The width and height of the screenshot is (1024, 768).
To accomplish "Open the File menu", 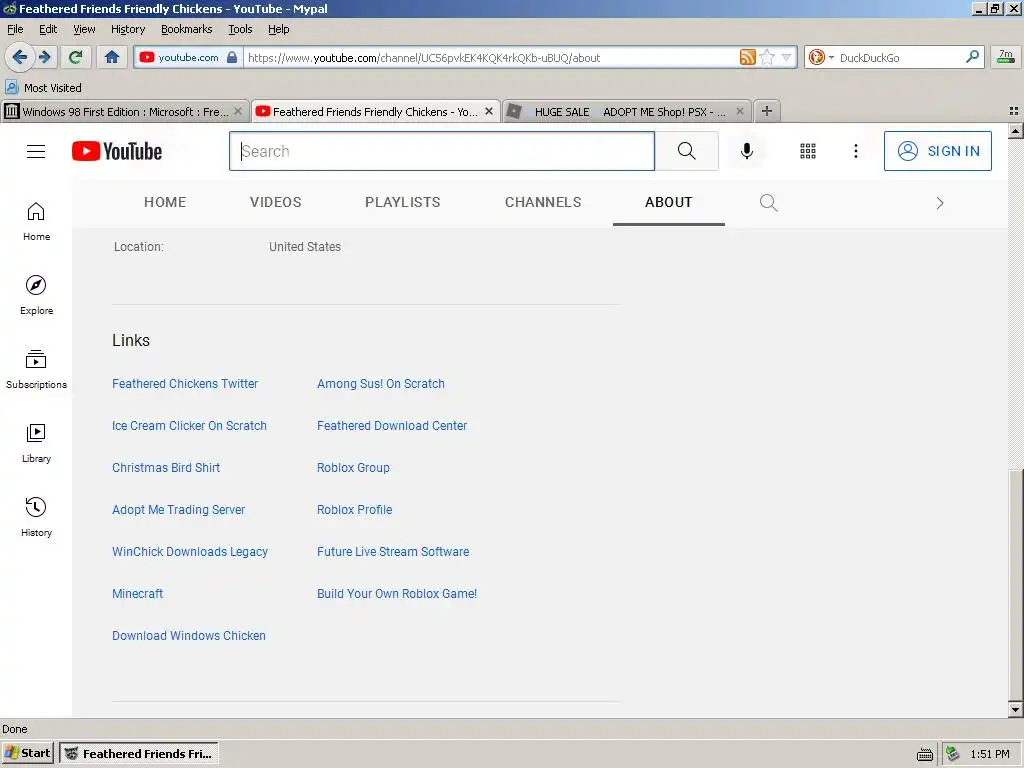I will (15, 29).
